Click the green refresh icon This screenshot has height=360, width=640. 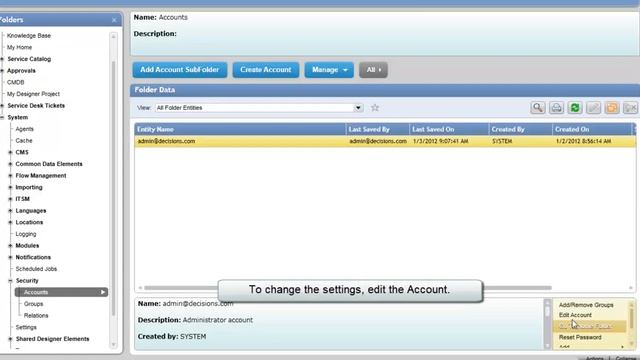coord(575,108)
